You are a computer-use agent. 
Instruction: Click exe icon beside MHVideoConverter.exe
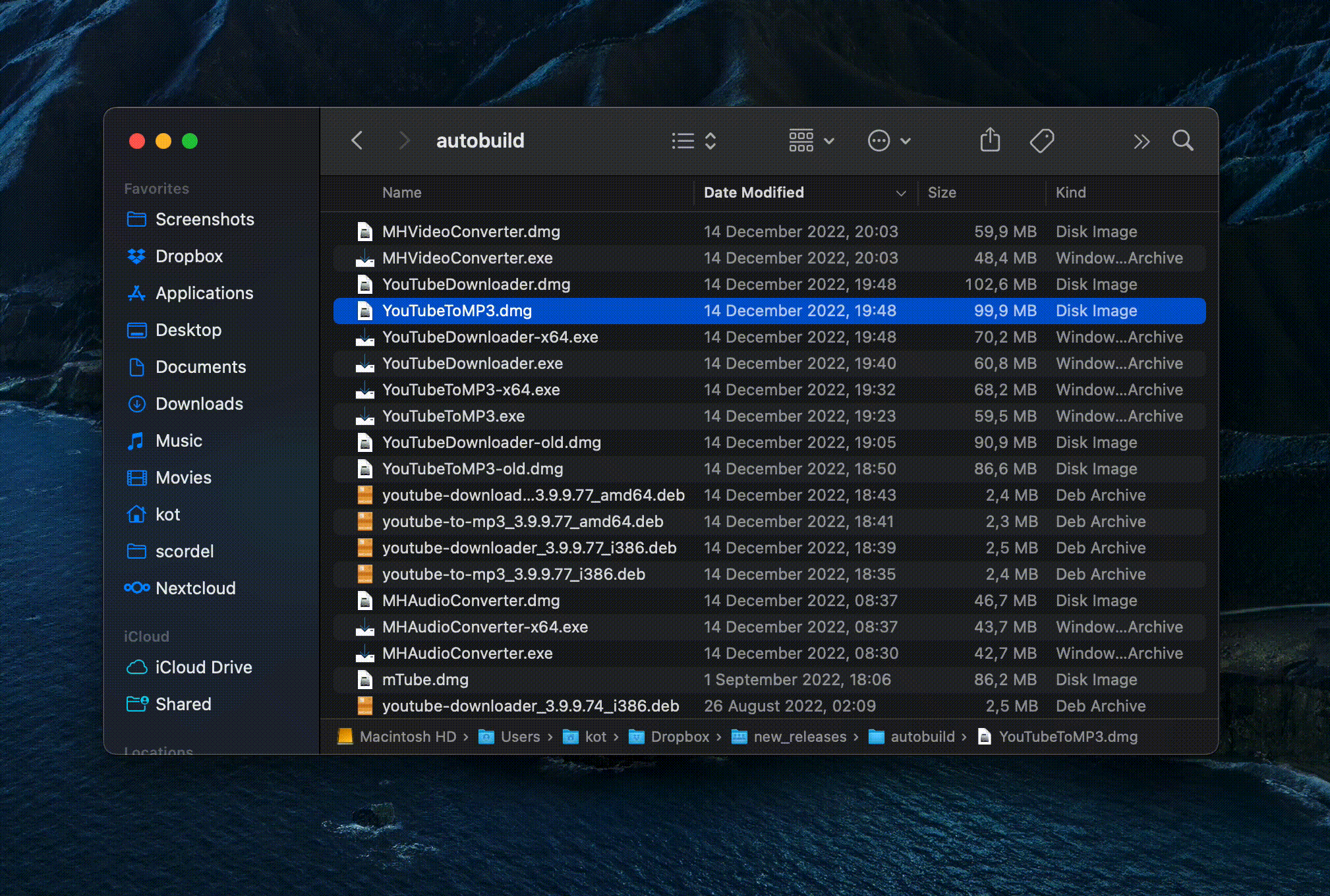click(x=364, y=258)
